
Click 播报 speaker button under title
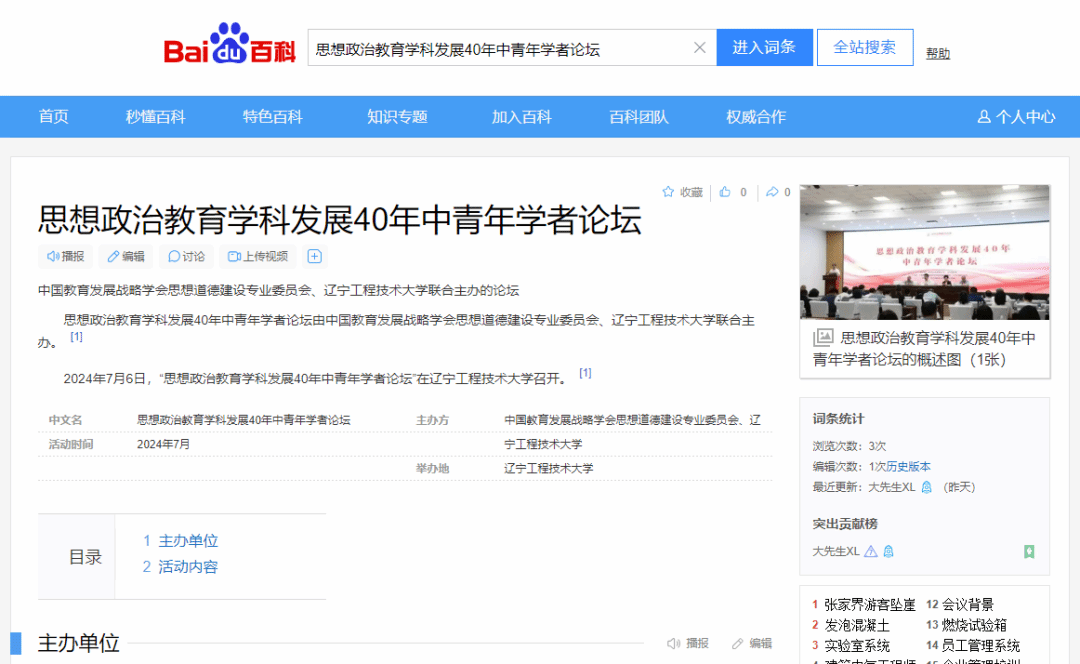tap(66, 257)
